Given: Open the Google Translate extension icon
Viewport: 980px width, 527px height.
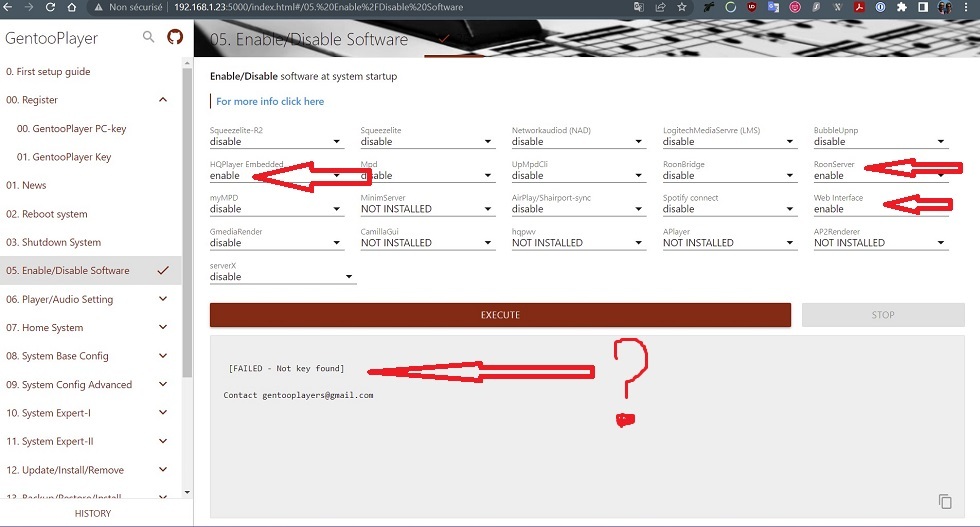Looking at the screenshot, I should pos(773,7).
